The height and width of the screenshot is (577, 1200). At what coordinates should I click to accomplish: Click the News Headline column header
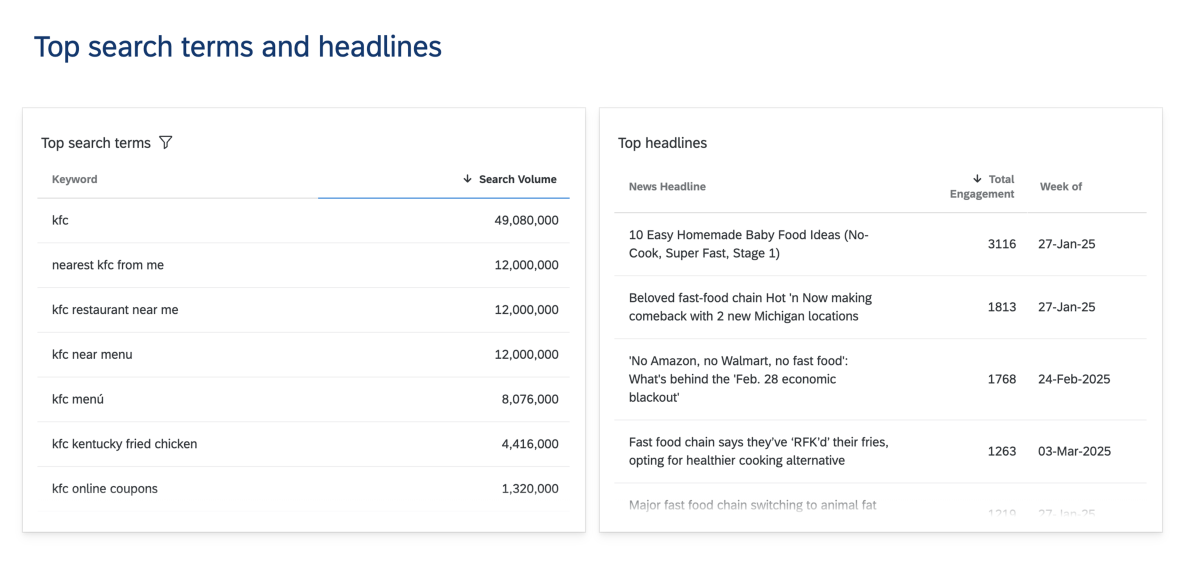pyautogui.click(x=667, y=186)
